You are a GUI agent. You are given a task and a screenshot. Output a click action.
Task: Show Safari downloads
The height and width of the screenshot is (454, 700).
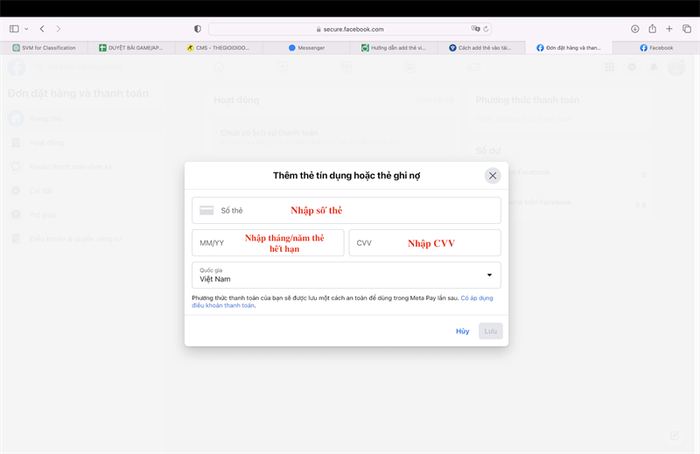[635, 29]
